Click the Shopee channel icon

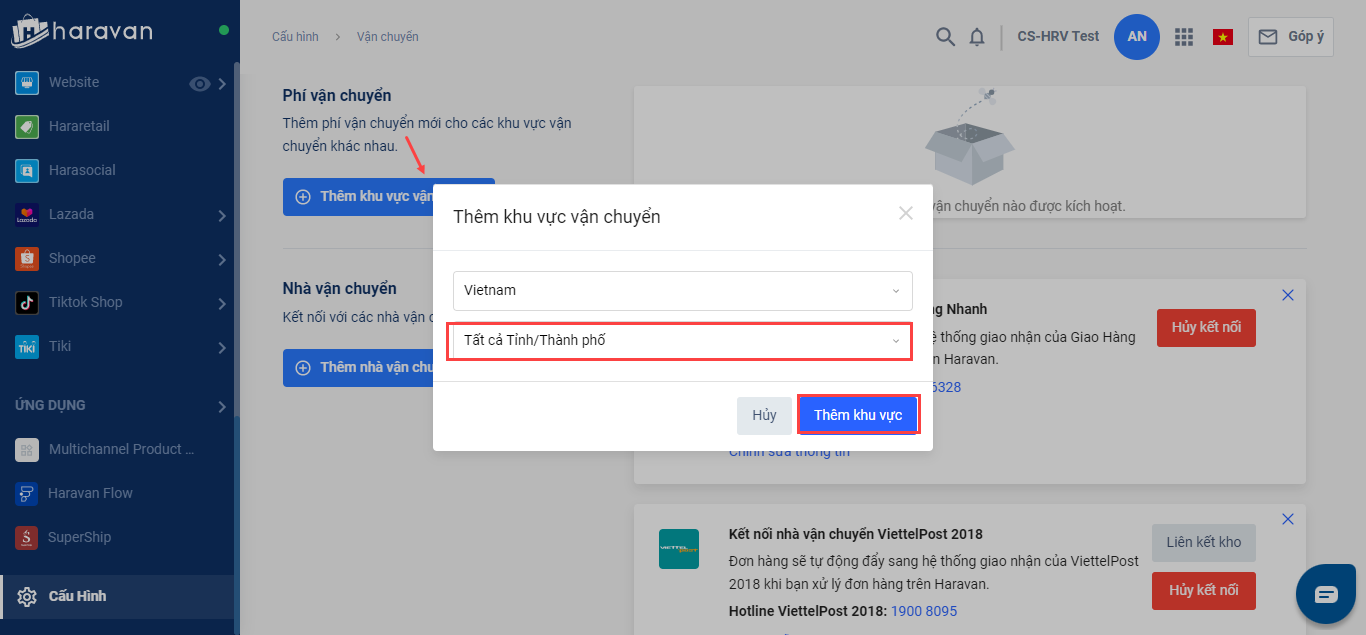(x=27, y=258)
